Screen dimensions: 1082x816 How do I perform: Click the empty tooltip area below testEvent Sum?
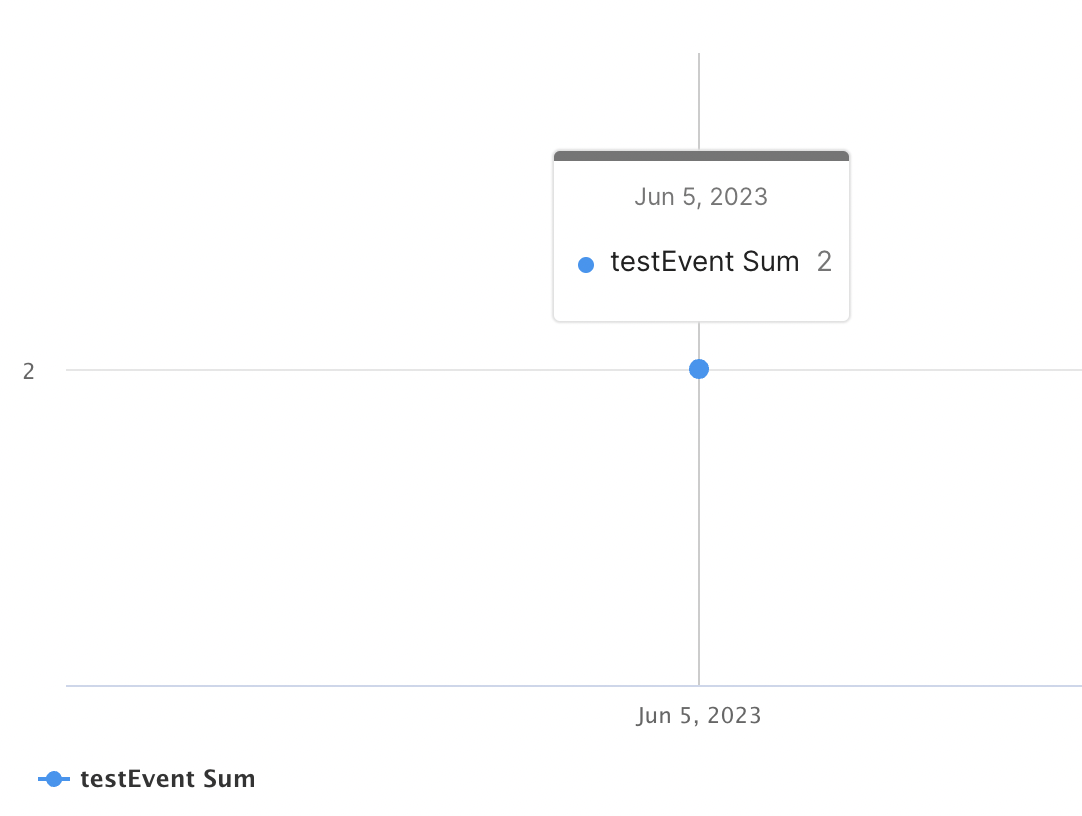[x=700, y=300]
